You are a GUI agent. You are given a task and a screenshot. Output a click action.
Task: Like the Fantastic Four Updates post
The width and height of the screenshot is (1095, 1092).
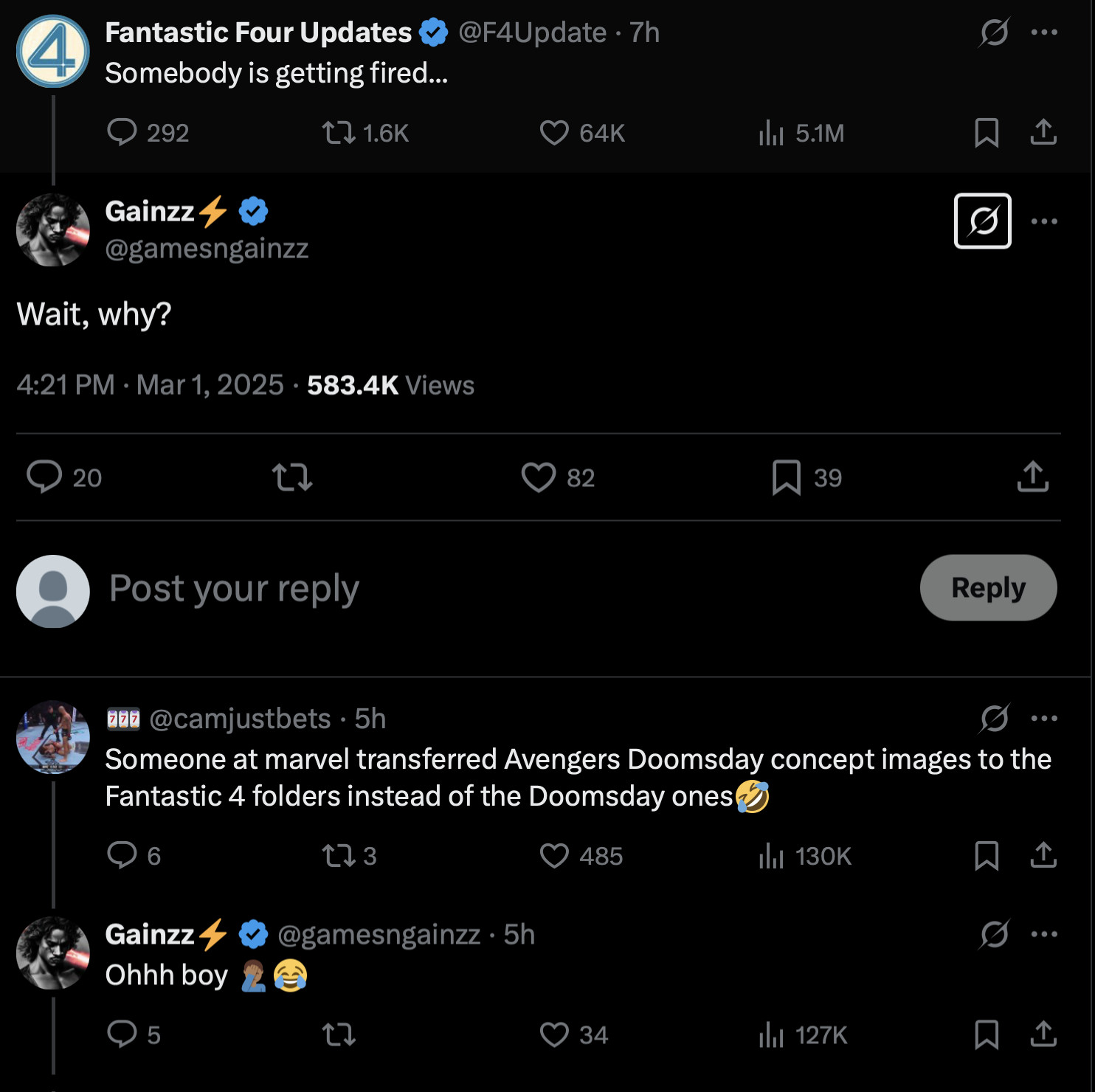pyautogui.click(x=554, y=133)
